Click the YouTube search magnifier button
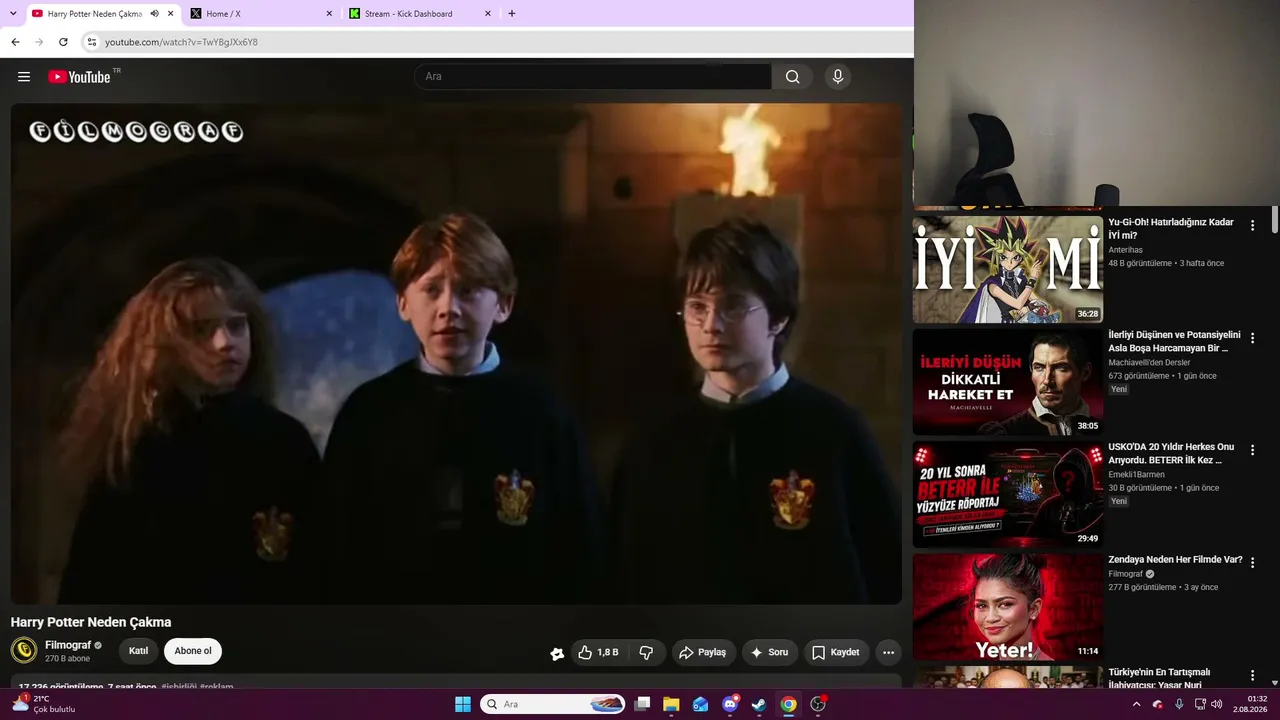Image resolution: width=1280 pixels, height=720 pixels. coord(792,77)
